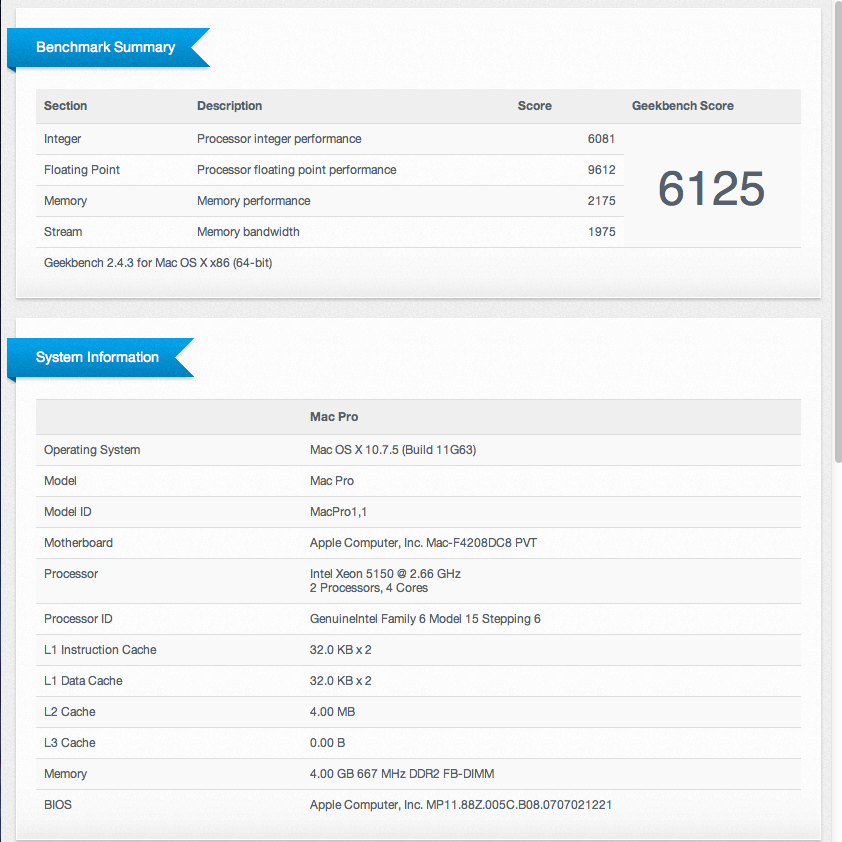Click the Motherboard row label
The width and height of the screenshot is (842, 842).
(78, 543)
